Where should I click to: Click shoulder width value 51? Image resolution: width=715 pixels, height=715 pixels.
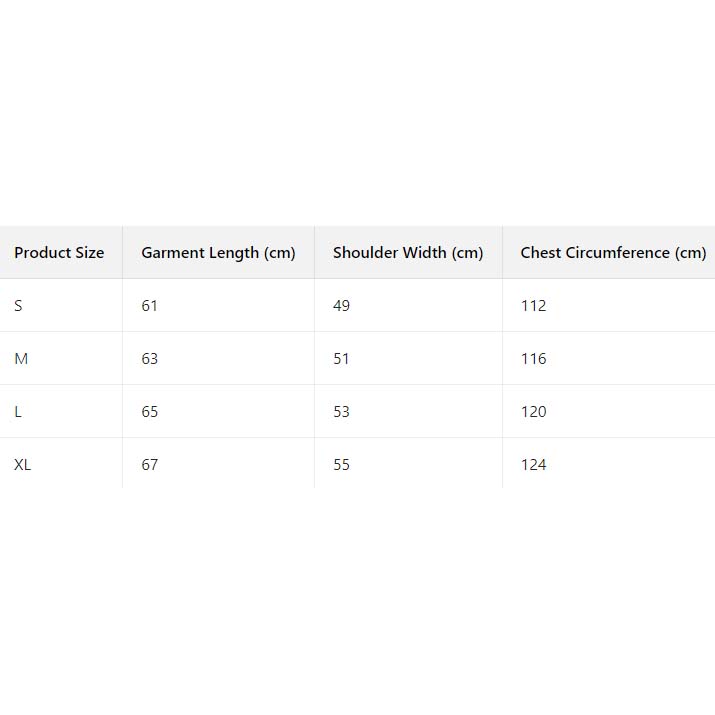(x=342, y=359)
